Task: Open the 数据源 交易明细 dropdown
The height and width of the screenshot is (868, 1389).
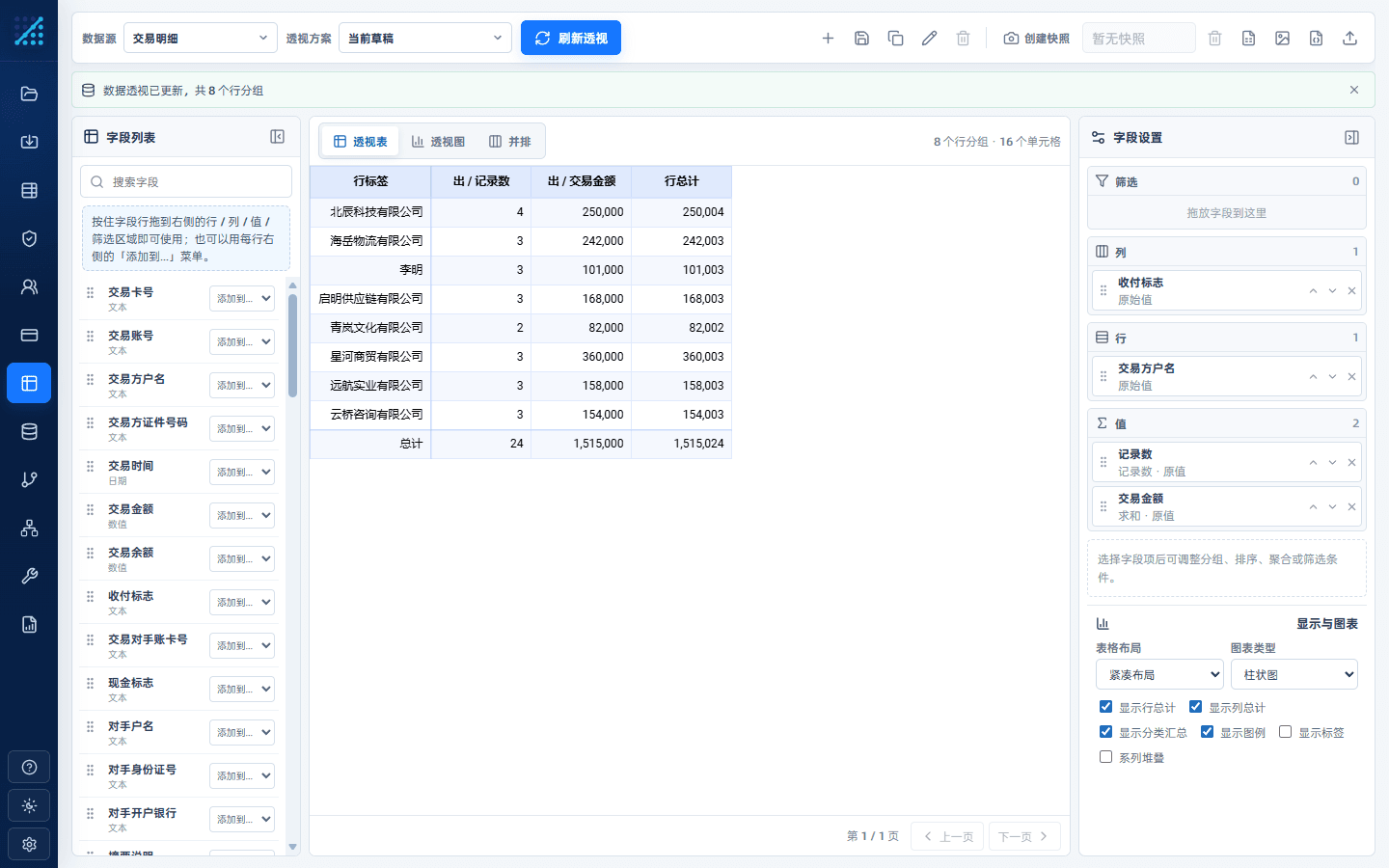Action: [x=200, y=39]
